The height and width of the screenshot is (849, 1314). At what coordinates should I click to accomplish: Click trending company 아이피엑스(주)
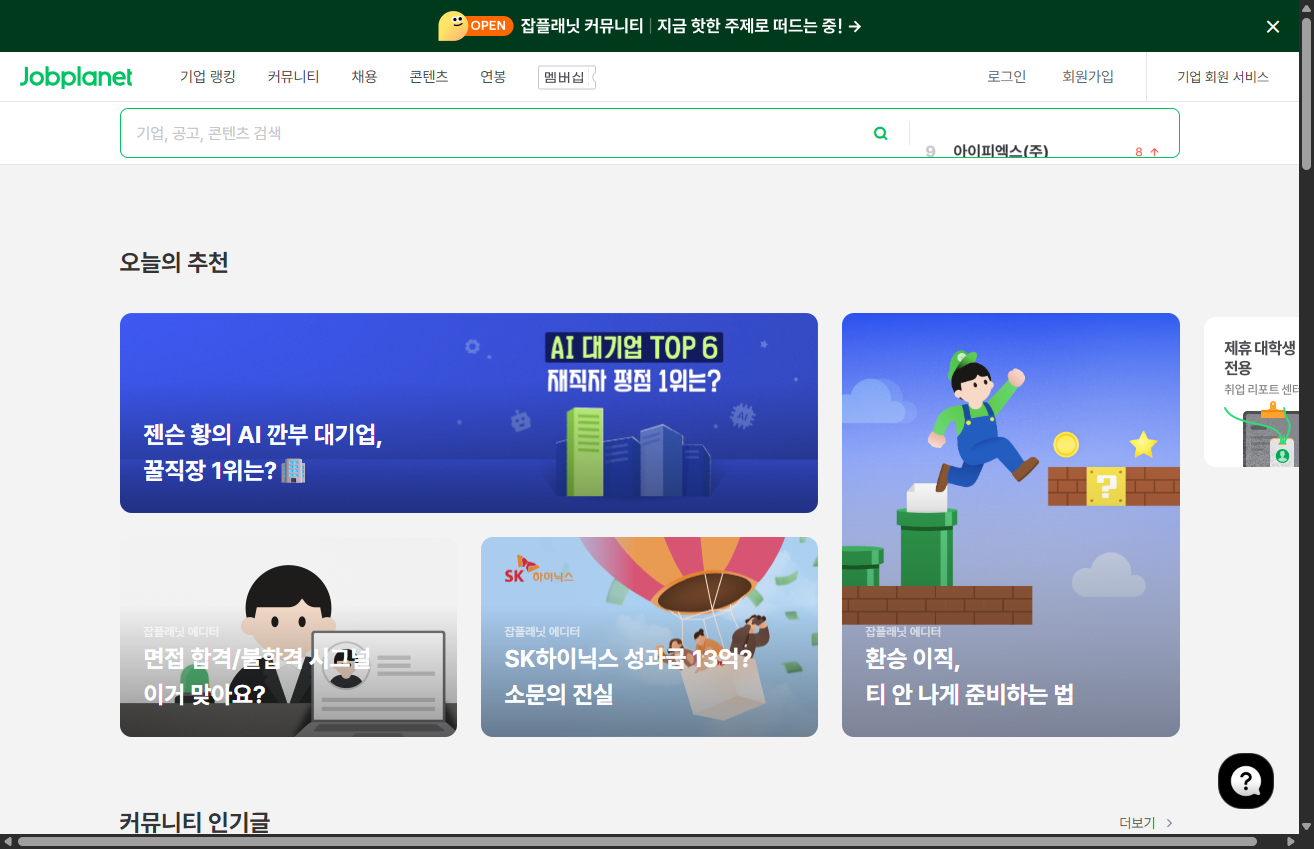tap(1000, 152)
